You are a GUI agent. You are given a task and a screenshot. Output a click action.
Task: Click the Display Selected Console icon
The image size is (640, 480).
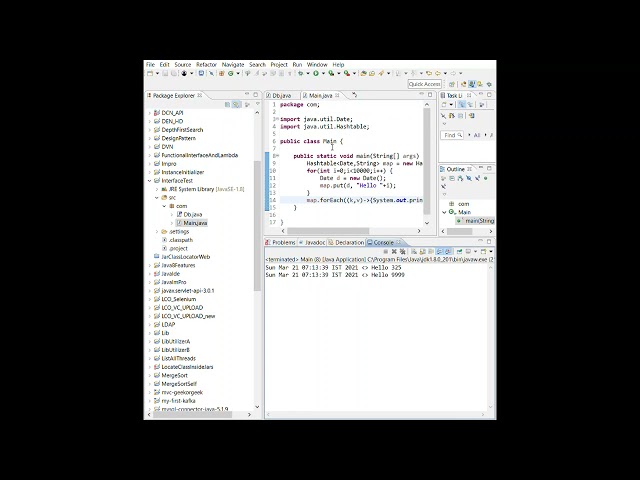point(468,251)
